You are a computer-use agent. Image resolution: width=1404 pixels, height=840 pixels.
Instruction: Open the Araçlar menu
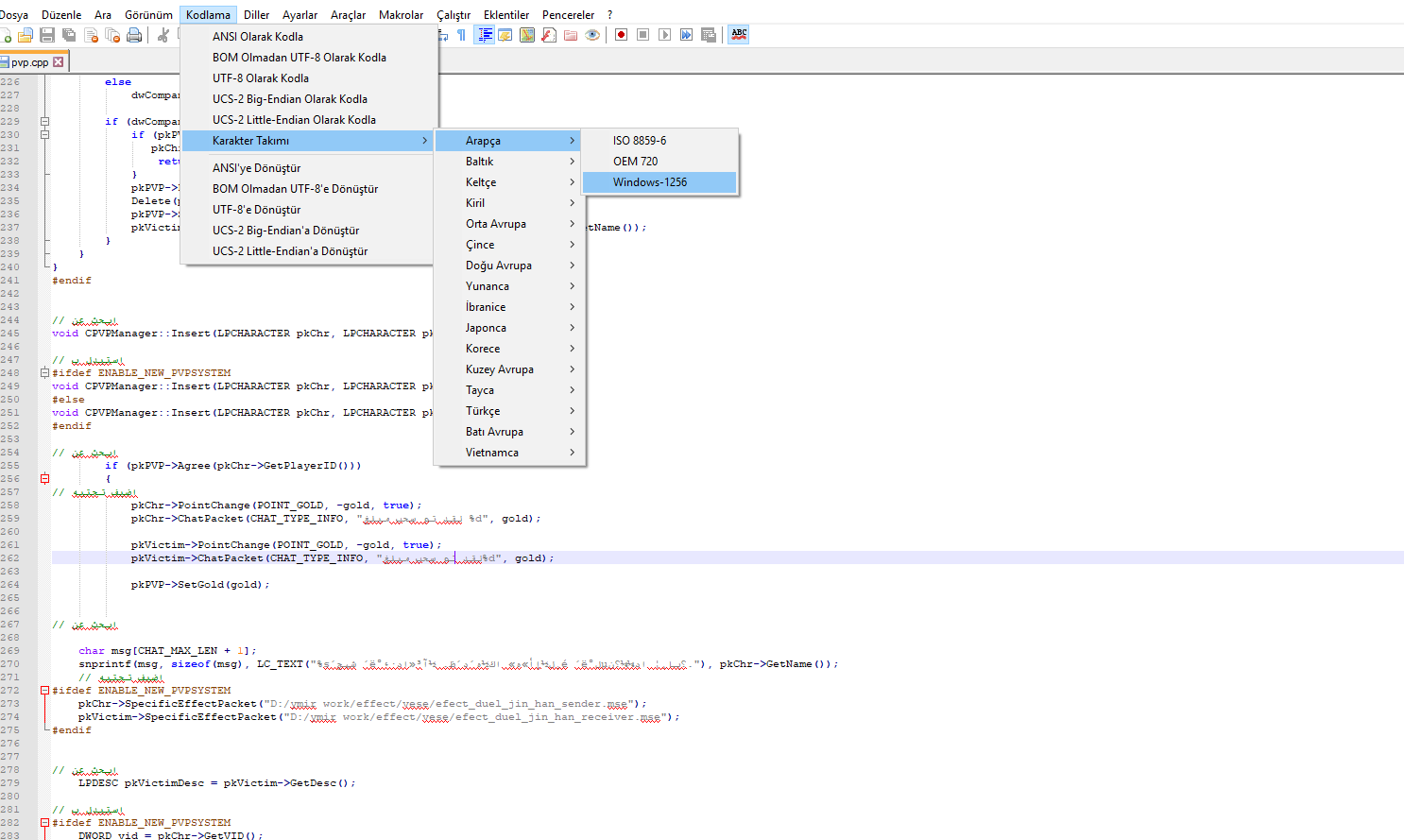coord(348,15)
